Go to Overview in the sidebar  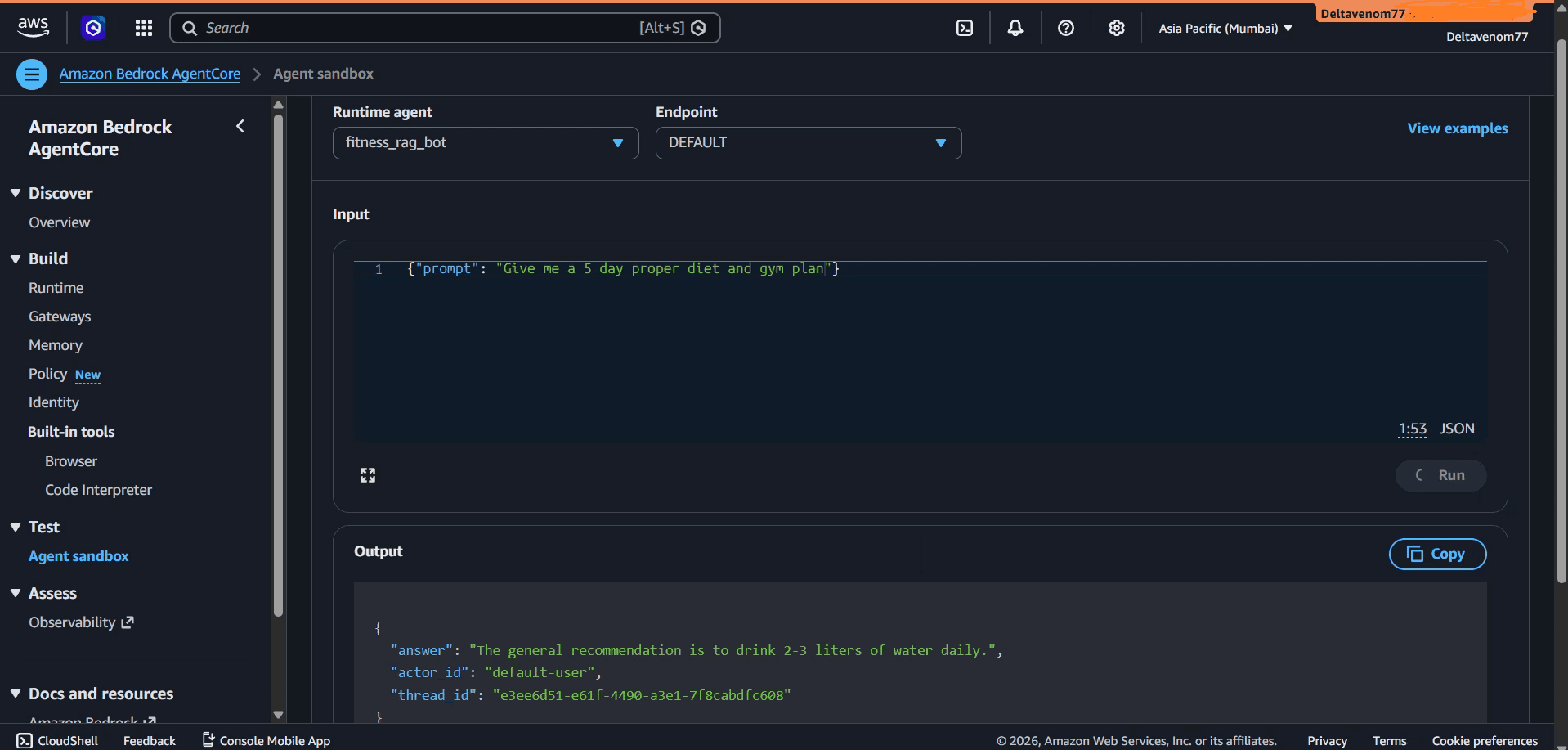point(60,222)
